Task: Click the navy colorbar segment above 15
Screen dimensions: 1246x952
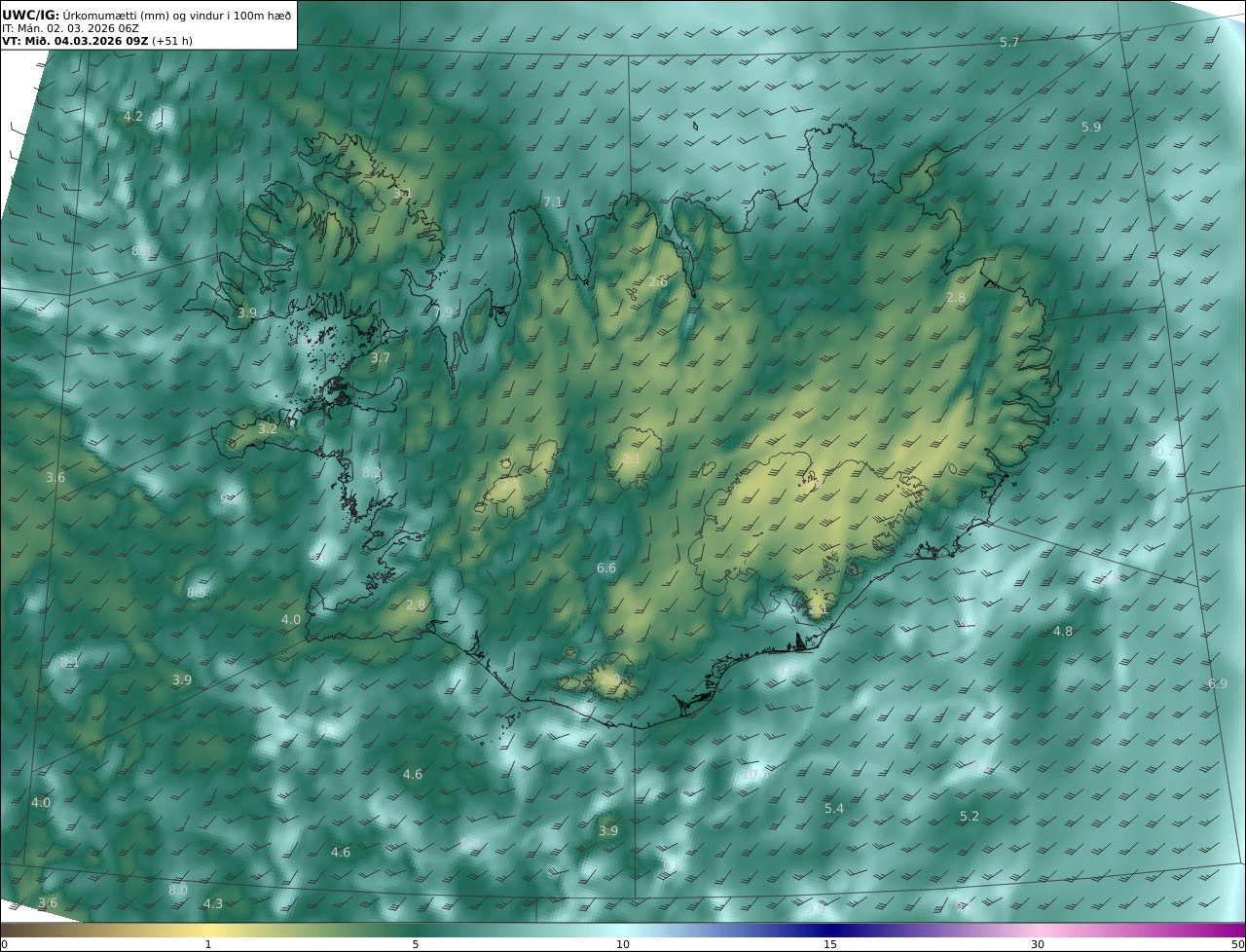Action: coord(830,930)
